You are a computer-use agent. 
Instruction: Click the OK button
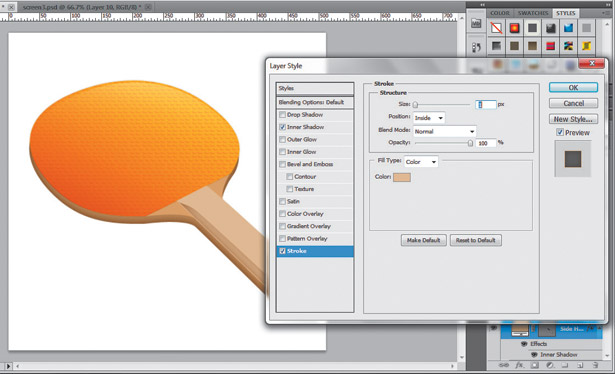pyautogui.click(x=573, y=87)
